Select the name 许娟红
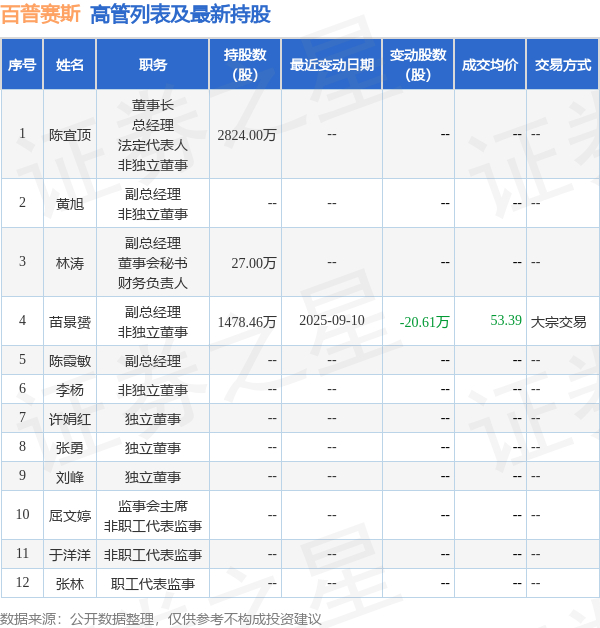Image resolution: width=600 pixels, height=628 pixels. 70,419
